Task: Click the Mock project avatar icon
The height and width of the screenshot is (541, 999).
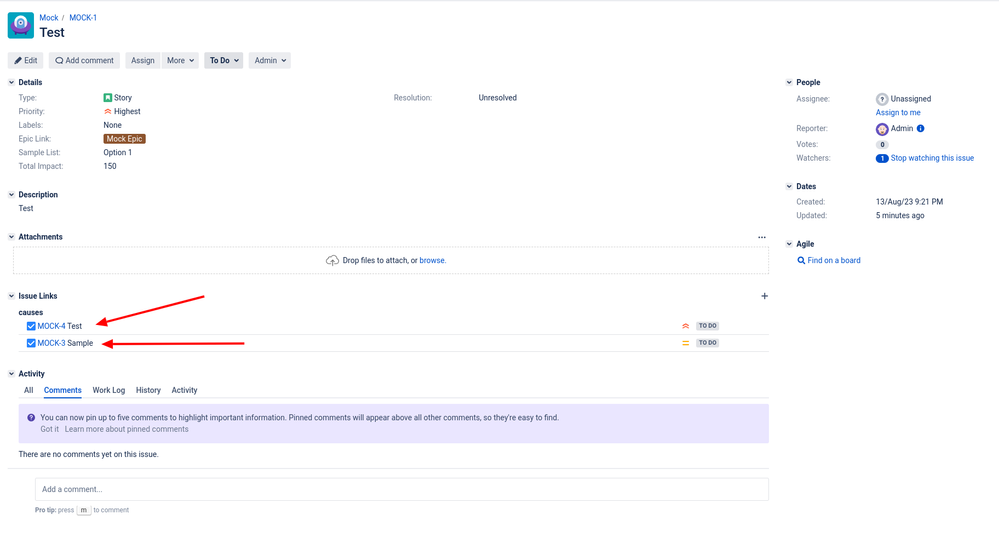Action: 20,25
